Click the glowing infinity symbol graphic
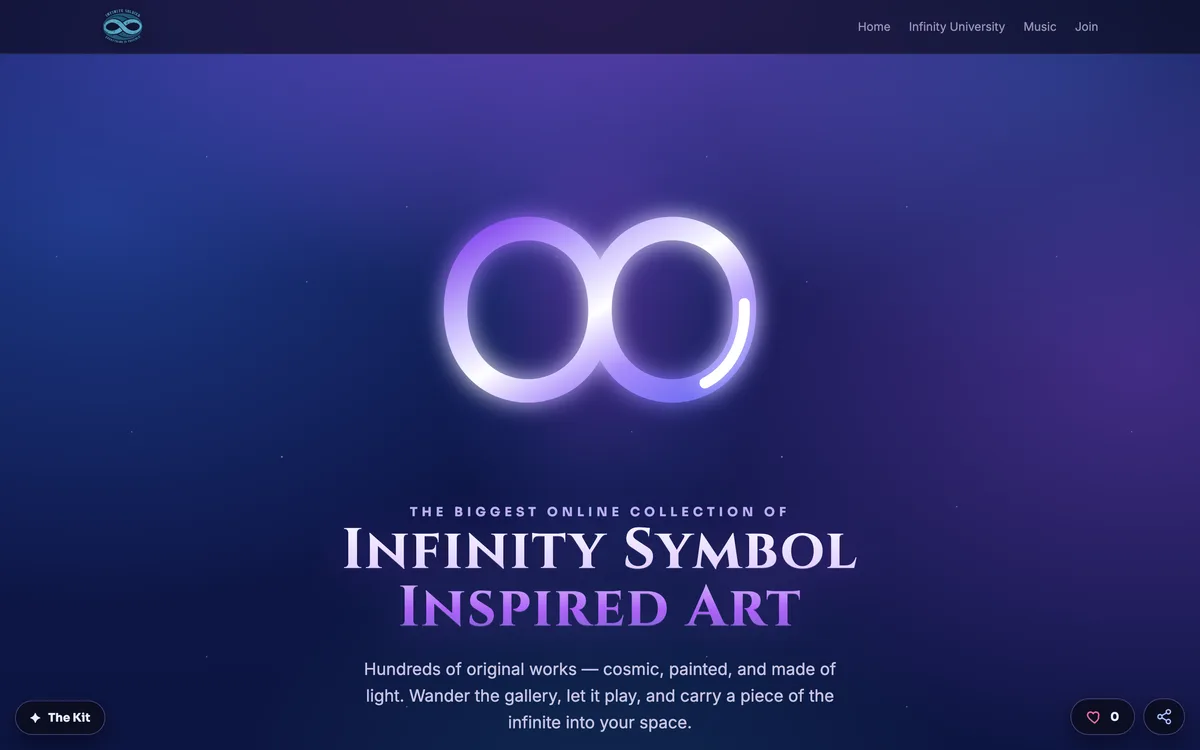1200x750 pixels. (599, 310)
